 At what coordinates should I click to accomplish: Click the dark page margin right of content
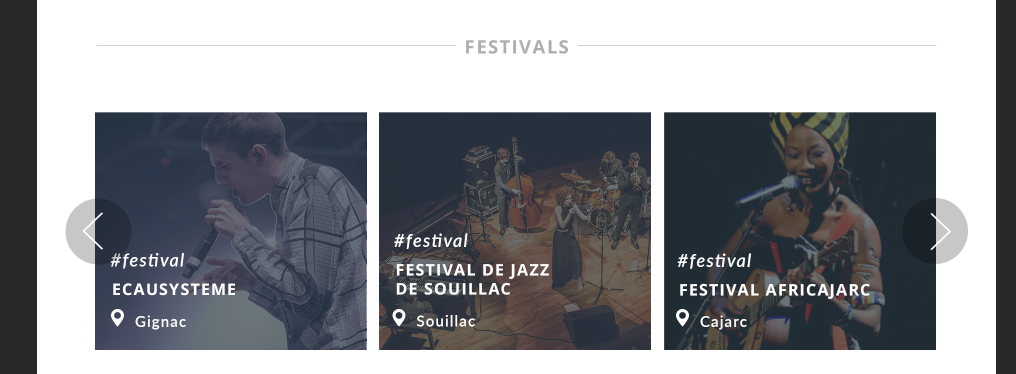click(x=1006, y=187)
